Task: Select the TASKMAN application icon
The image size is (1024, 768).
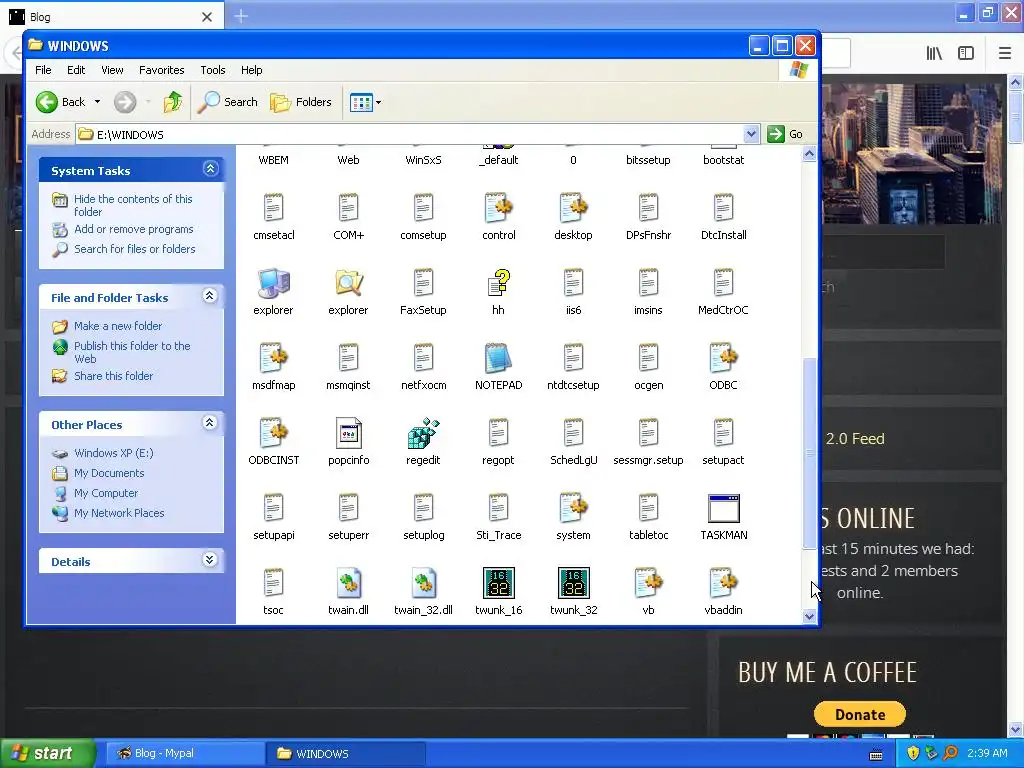Action: [x=724, y=508]
